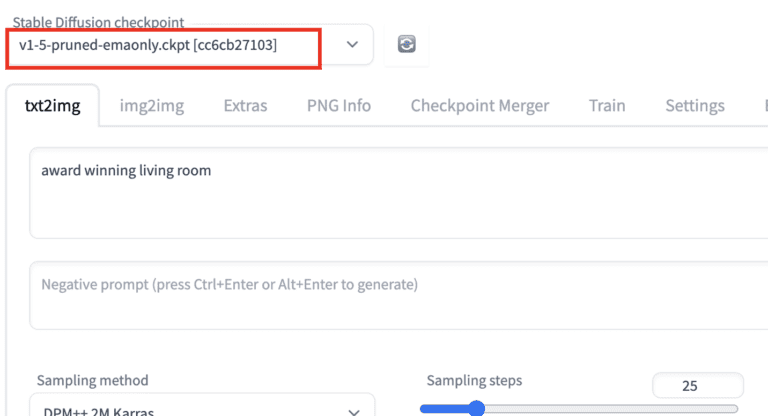Click the Sampling method chevron arrow

pyautogui.click(x=354, y=411)
